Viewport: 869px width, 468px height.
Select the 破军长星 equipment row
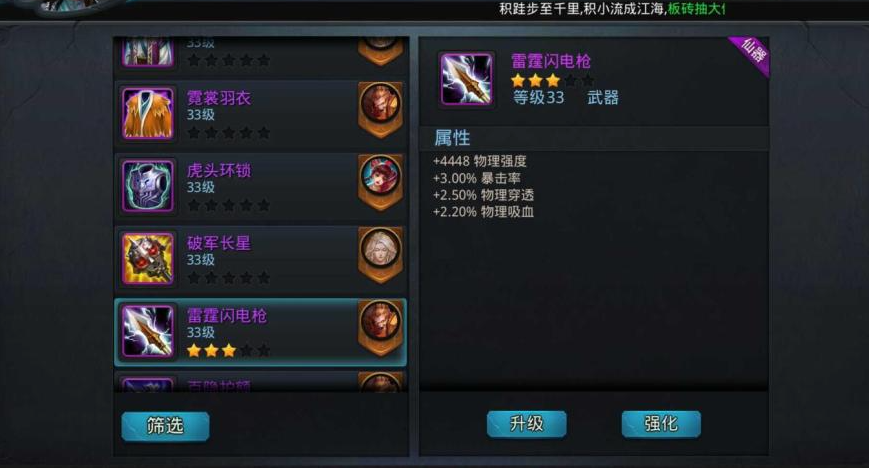pyautogui.click(x=261, y=260)
